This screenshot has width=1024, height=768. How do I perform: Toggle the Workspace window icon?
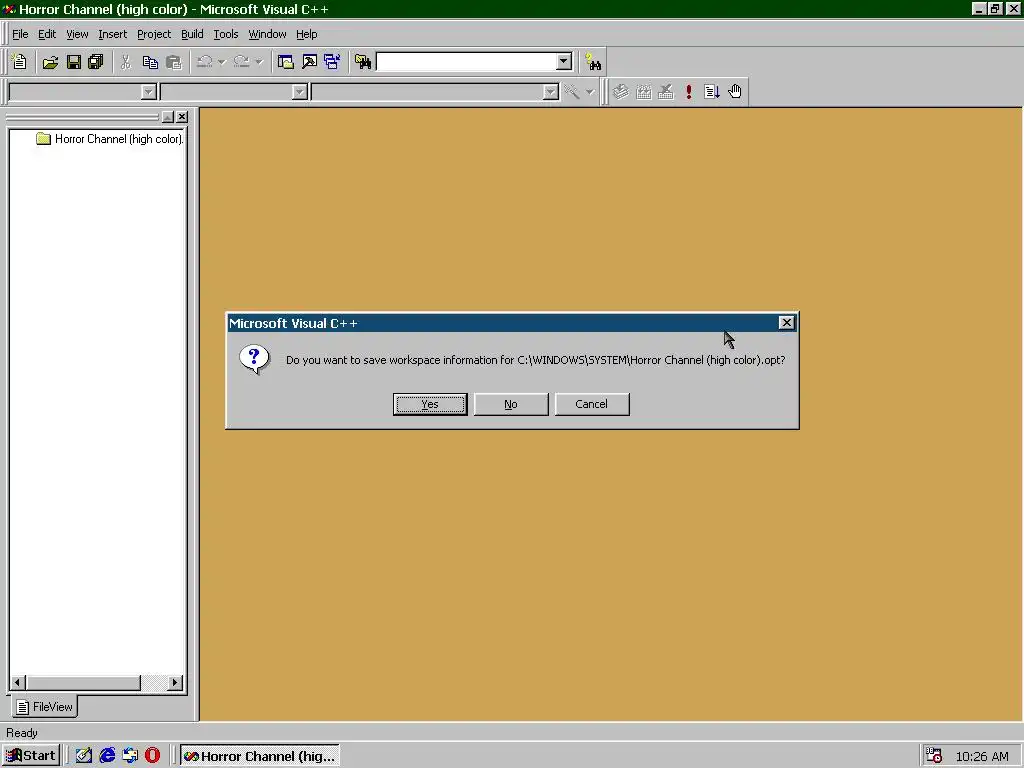point(285,62)
